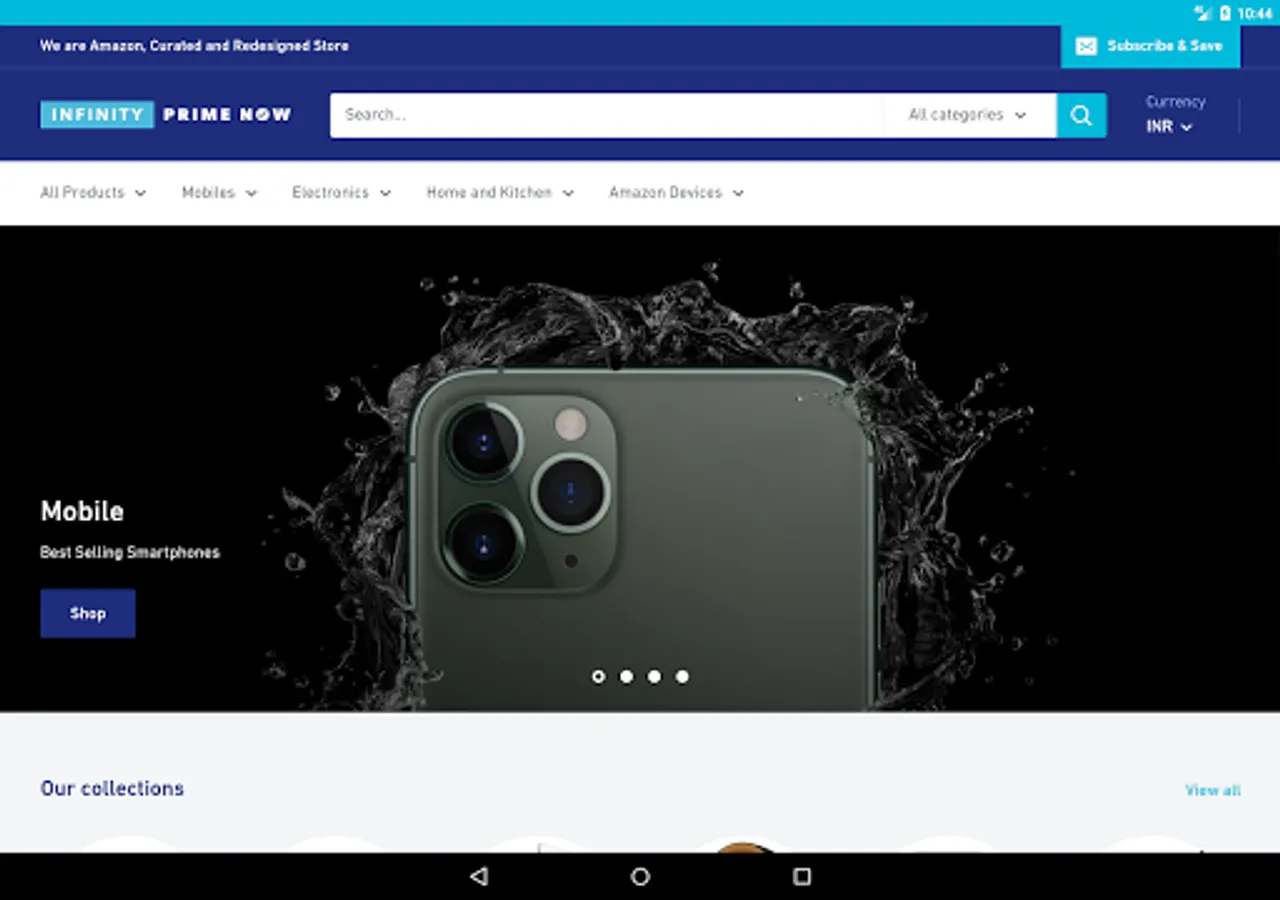The width and height of the screenshot is (1280, 900).
Task: Tap the Android home circle button
Action: [640, 876]
